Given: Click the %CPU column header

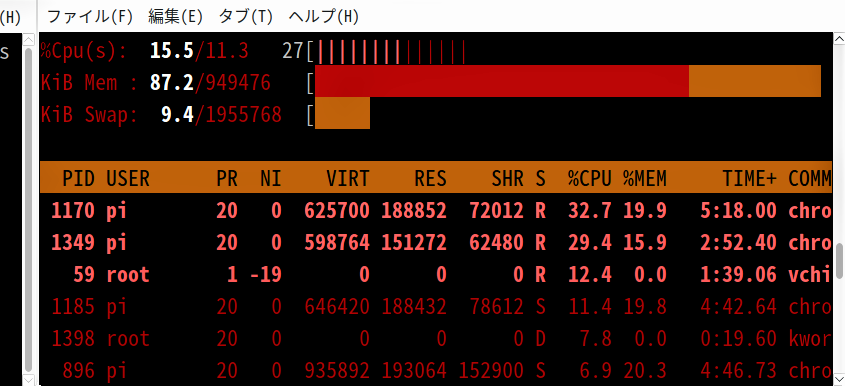Looking at the screenshot, I should click(590, 178).
